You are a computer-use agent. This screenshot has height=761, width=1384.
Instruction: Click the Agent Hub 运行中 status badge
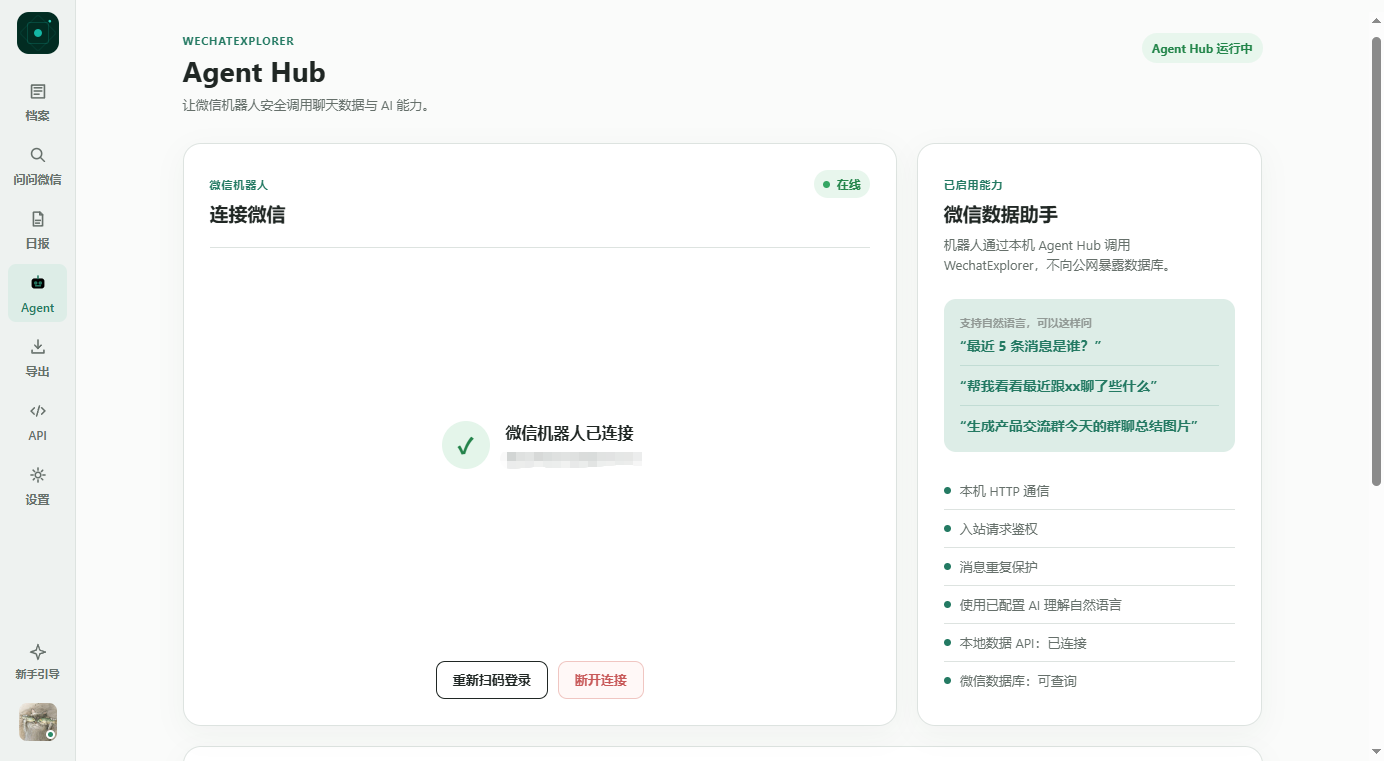tap(1202, 49)
